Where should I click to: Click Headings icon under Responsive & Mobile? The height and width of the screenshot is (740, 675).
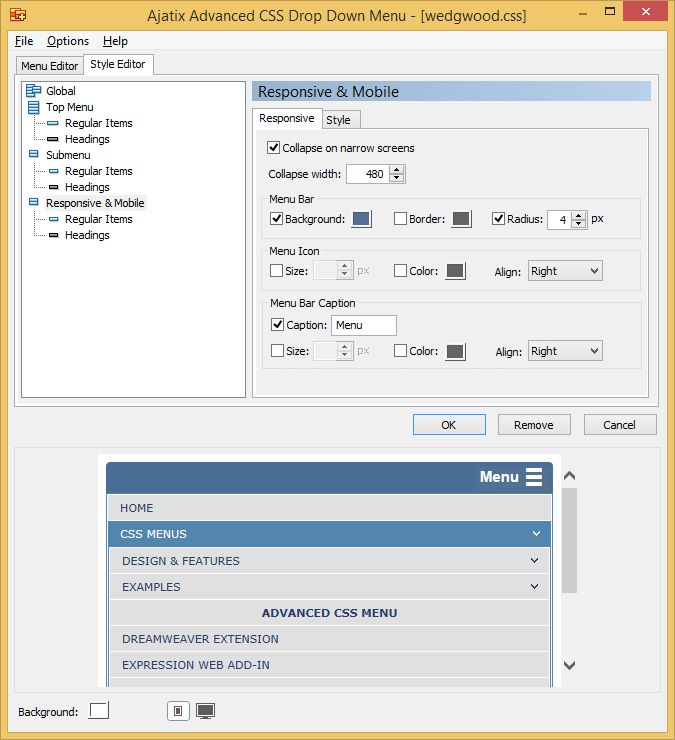click(53, 235)
